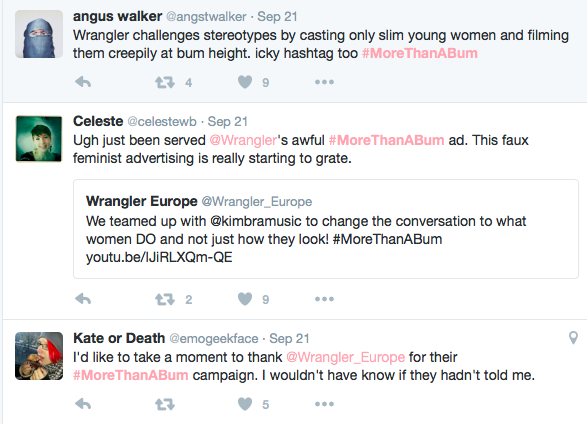Open #MoreThanABum hashtag in angus walker's tweet
This screenshot has height=424, width=587.
tap(420, 53)
